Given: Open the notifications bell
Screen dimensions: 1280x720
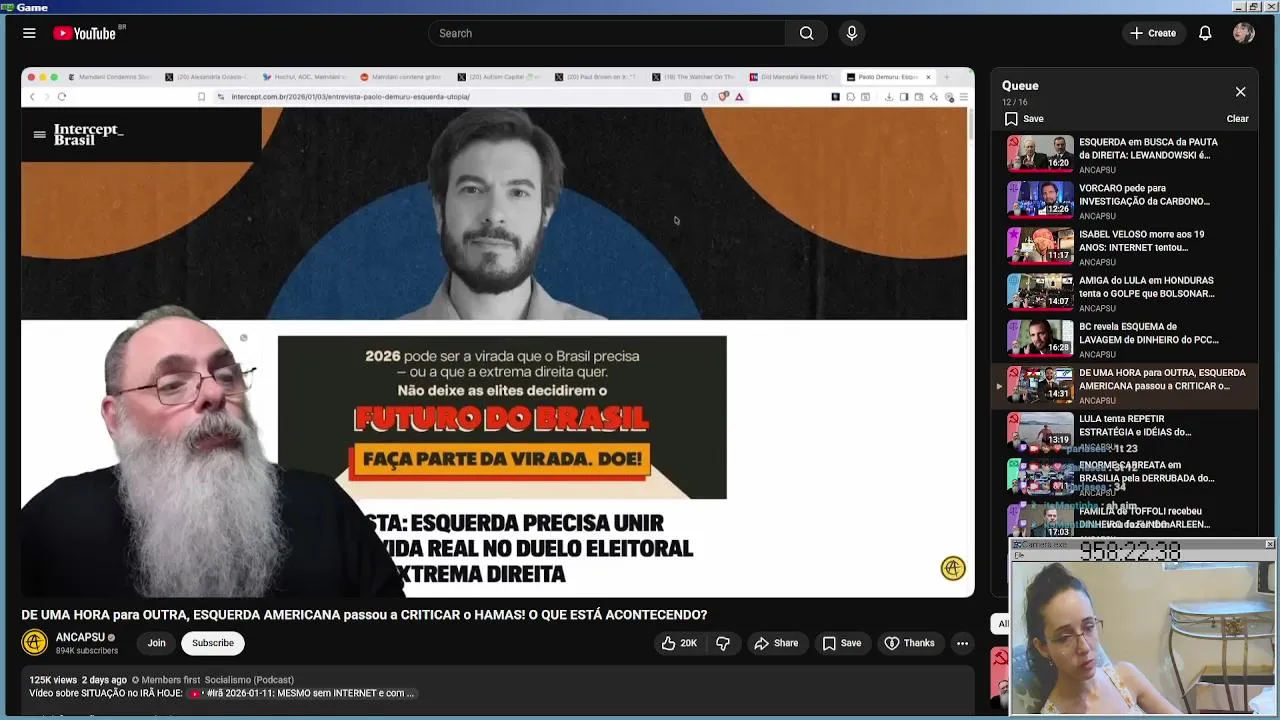Looking at the screenshot, I should 1205,33.
